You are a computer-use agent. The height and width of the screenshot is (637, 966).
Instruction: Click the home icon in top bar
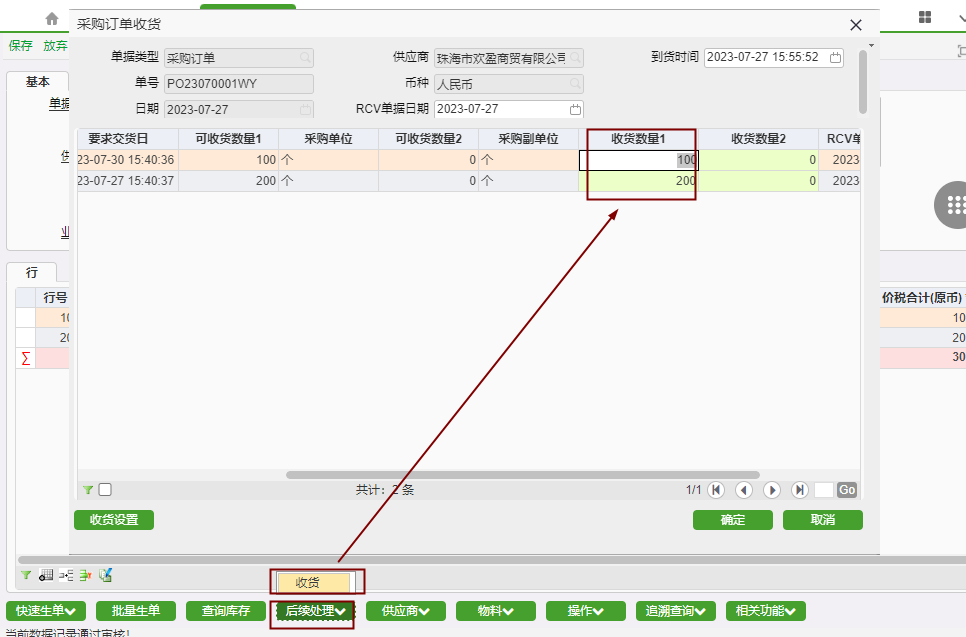click(x=52, y=18)
